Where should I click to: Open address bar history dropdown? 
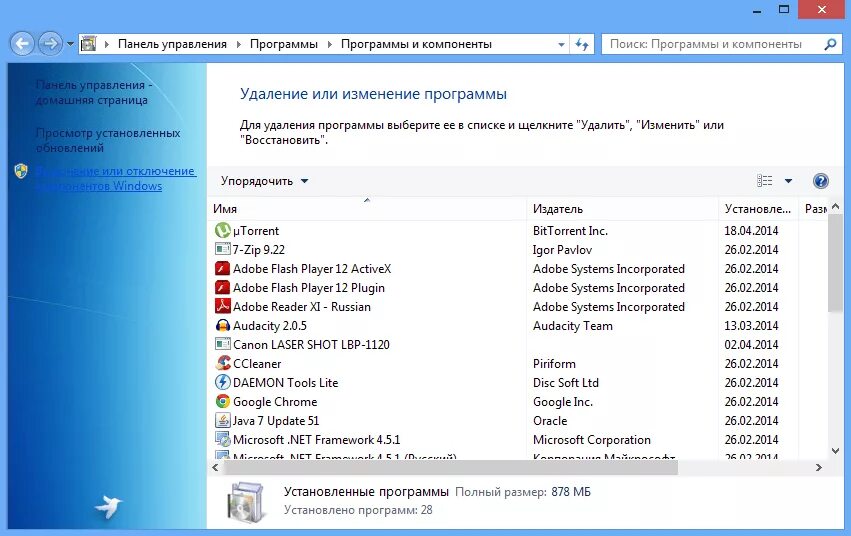[x=561, y=44]
